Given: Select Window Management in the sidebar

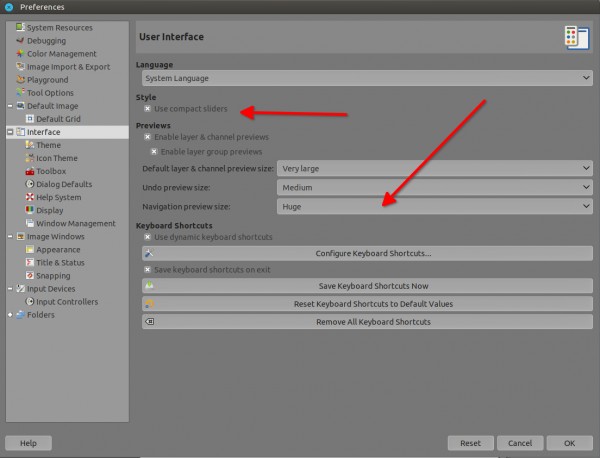Looking at the screenshot, I should coord(75,223).
